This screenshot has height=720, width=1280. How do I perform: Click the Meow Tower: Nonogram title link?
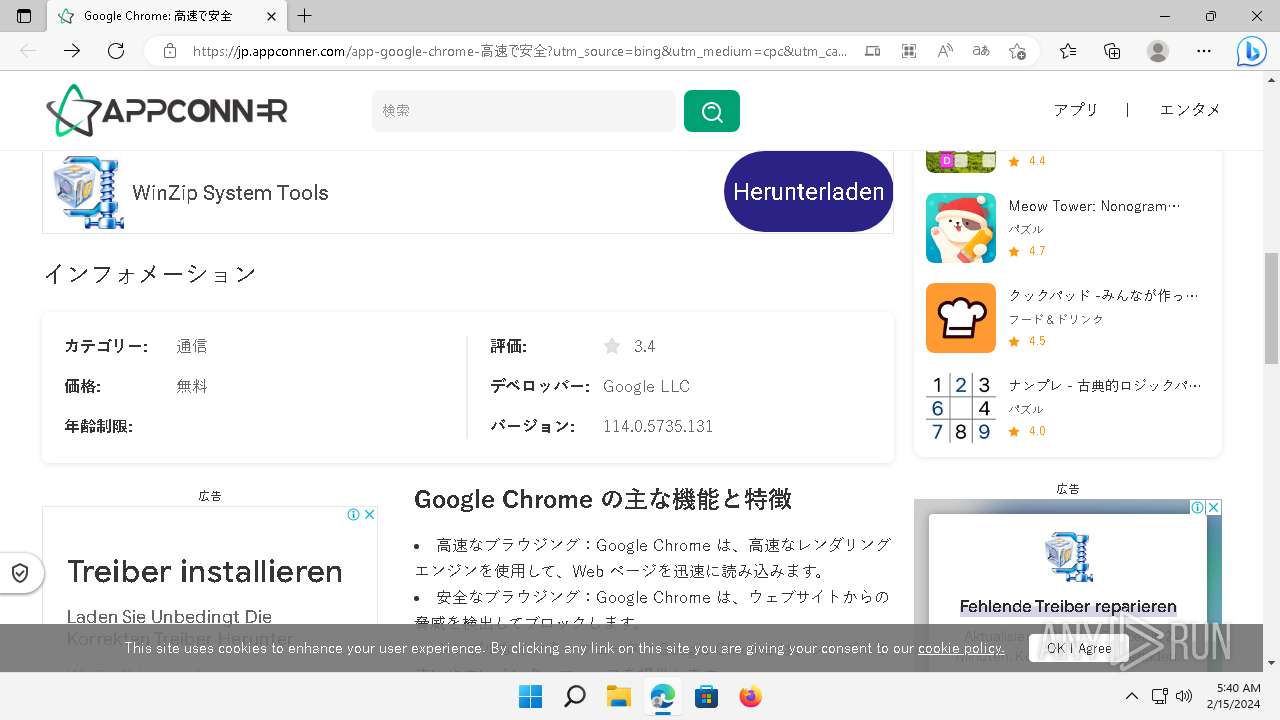[1094, 206]
